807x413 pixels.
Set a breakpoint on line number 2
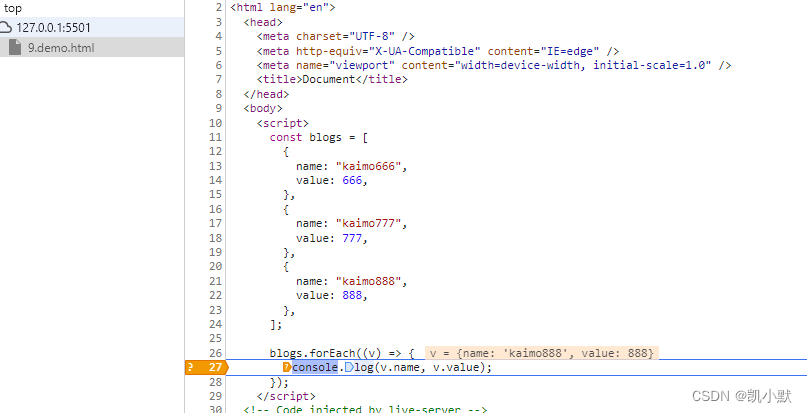(x=219, y=8)
